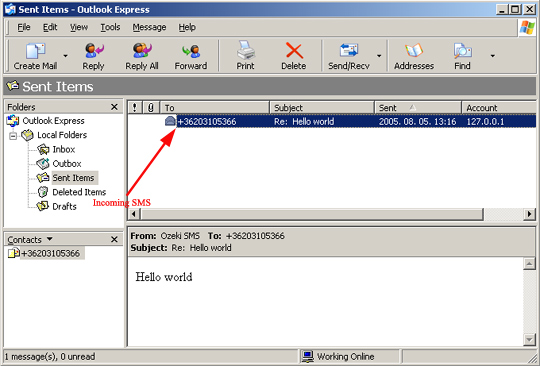This screenshot has width=540, height=366.
Task: Select the Sent Items folder
Action: [x=73, y=178]
